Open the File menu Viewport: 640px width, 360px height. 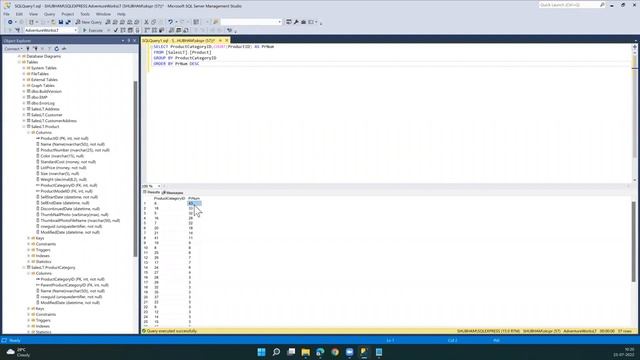click(x=7, y=14)
